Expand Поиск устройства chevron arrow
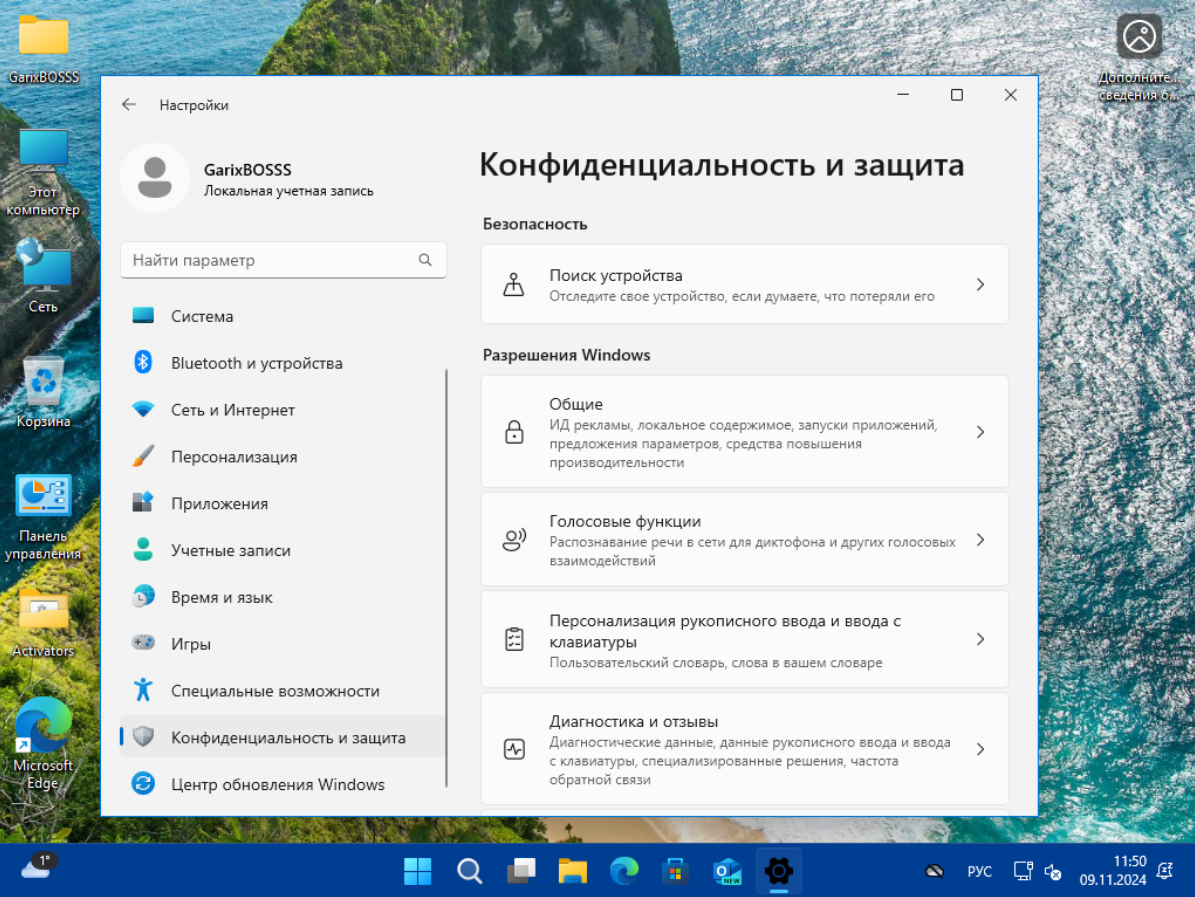This screenshot has height=897, width=1195. (980, 285)
